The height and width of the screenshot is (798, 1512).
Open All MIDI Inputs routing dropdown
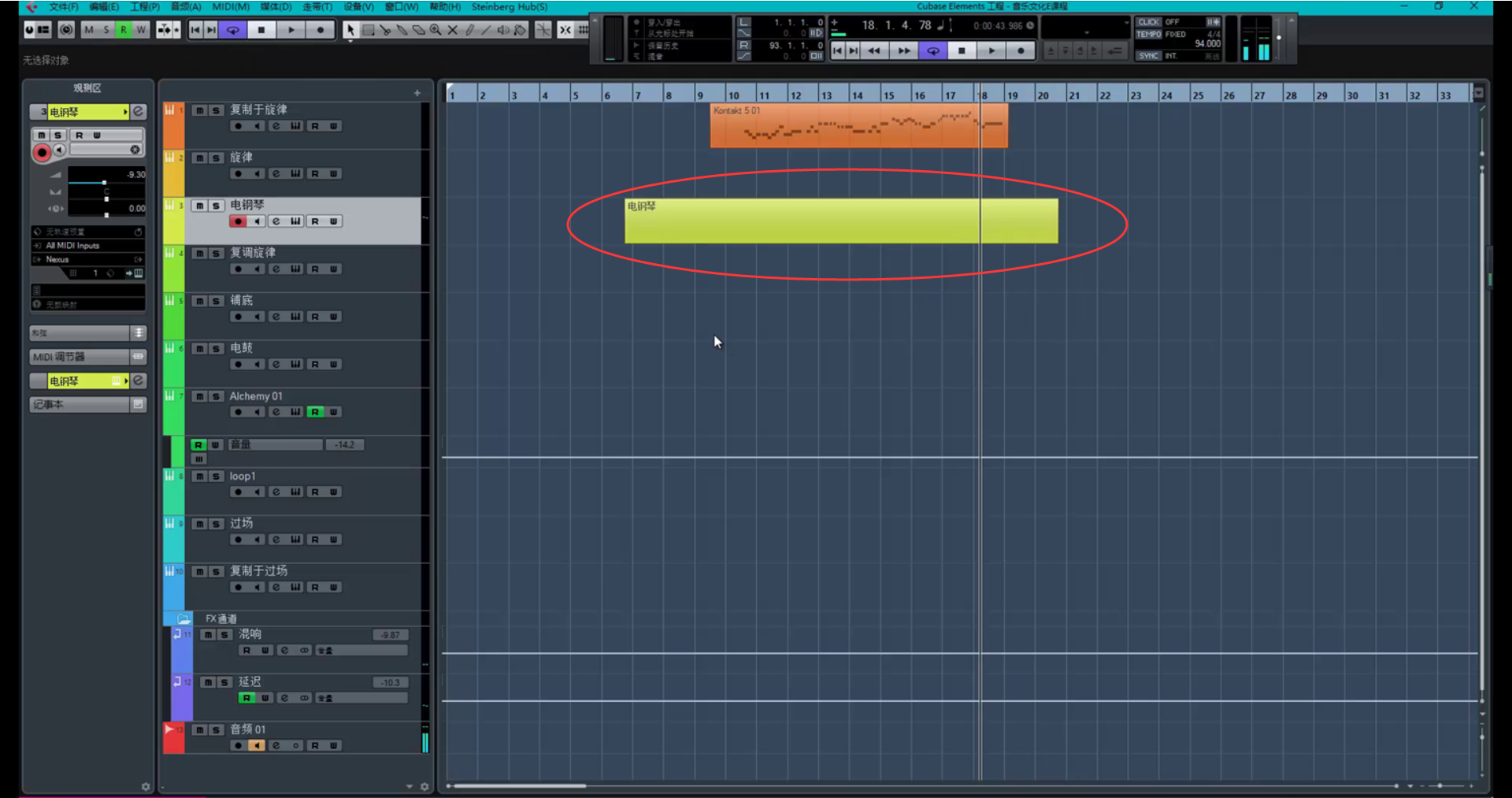coord(87,246)
